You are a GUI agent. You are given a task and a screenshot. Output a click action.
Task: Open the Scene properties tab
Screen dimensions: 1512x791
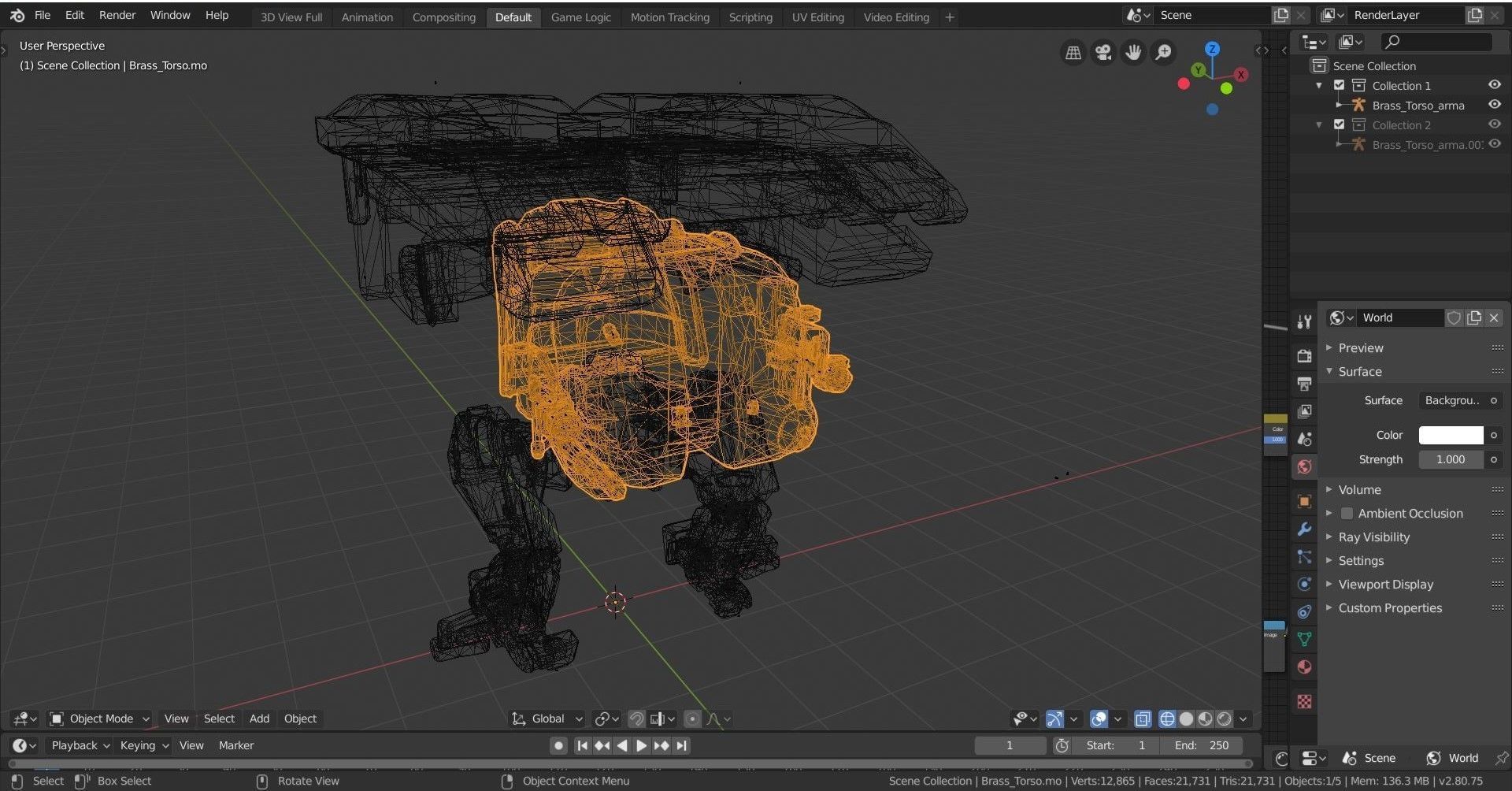tap(1304, 439)
